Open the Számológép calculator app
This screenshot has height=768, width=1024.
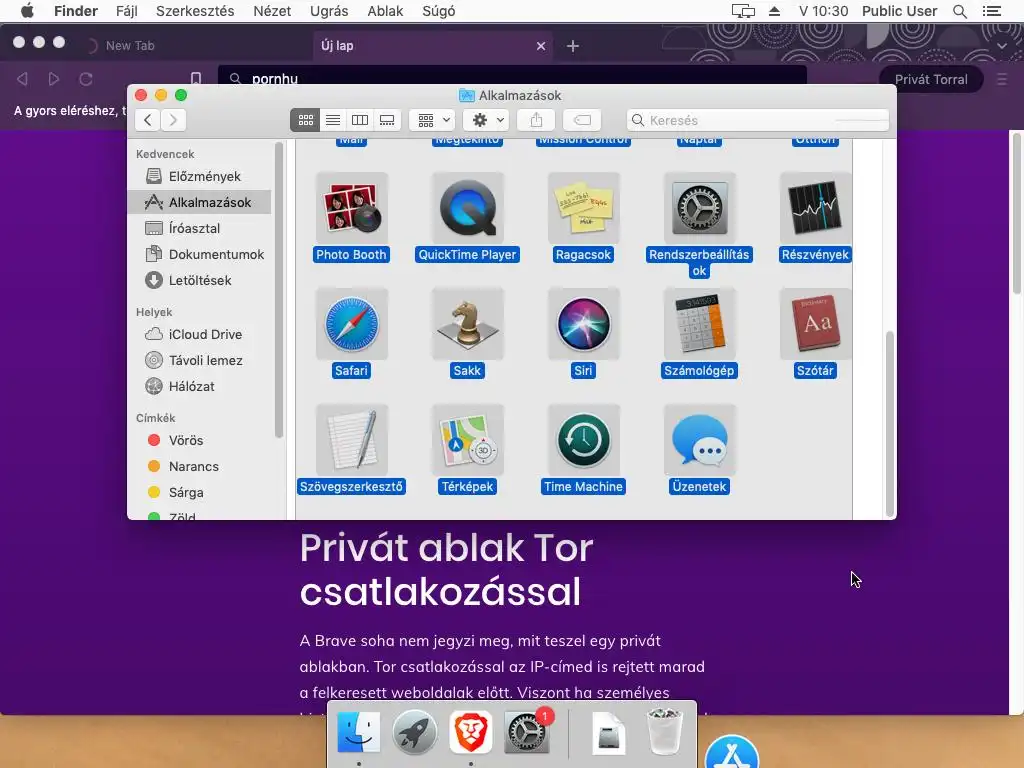point(699,324)
